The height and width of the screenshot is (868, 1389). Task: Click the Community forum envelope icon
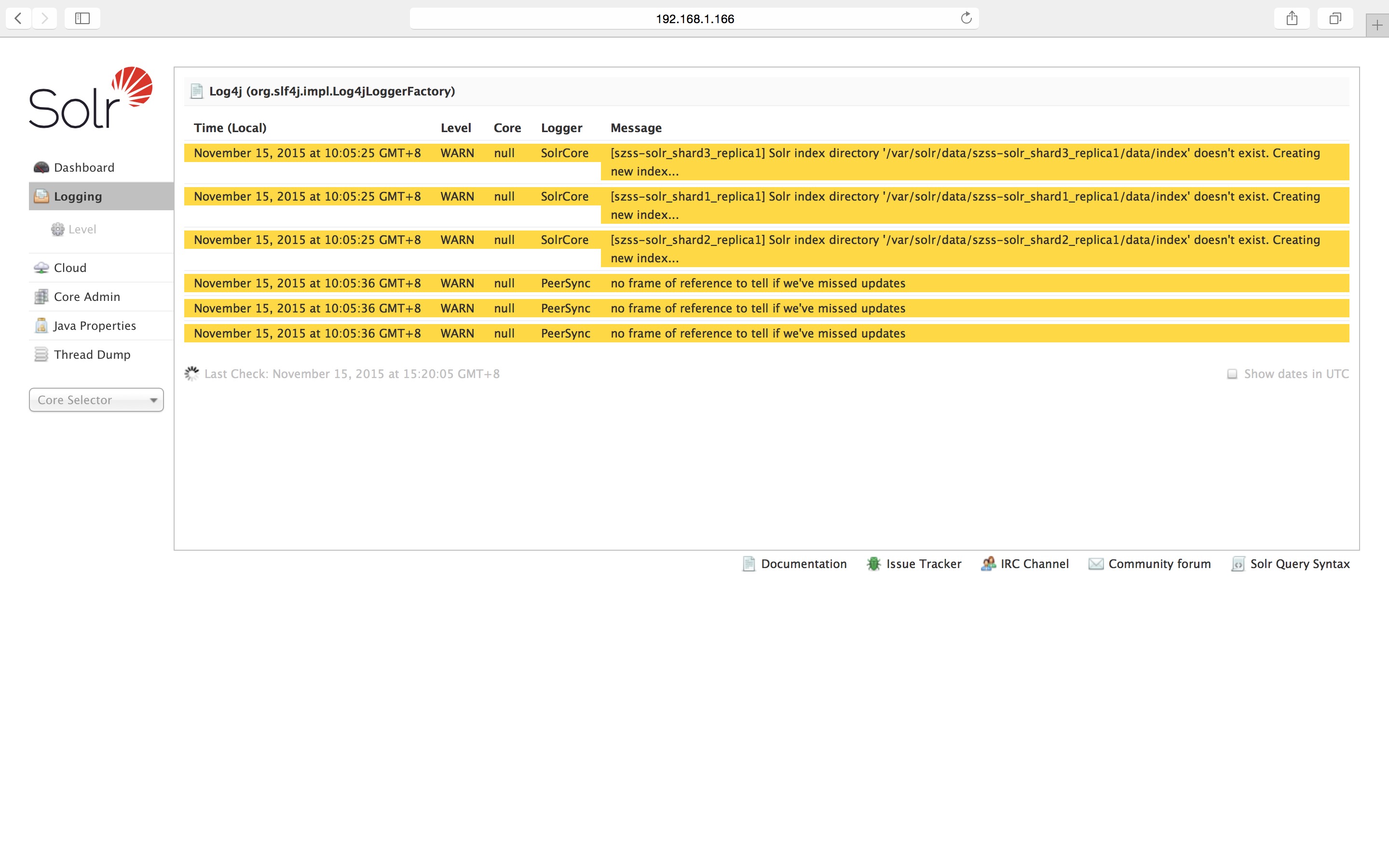1096,564
